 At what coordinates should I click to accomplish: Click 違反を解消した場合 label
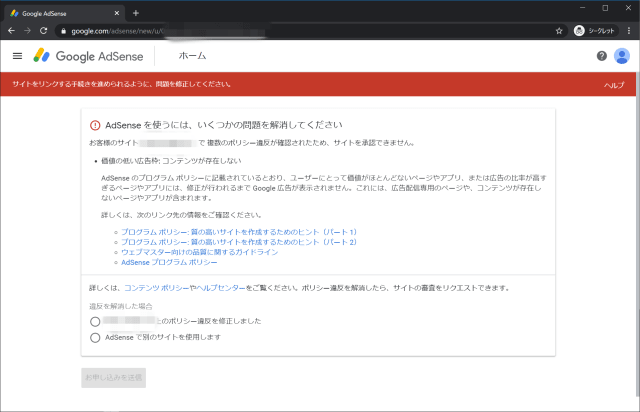click(121, 306)
